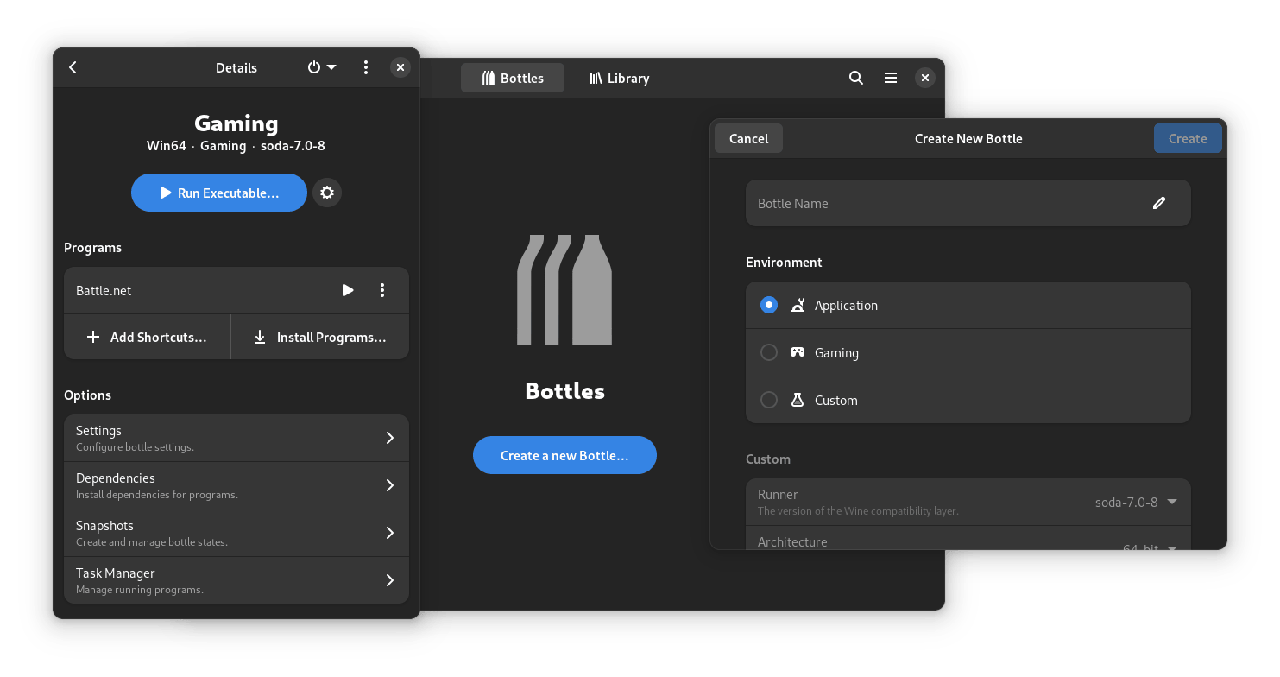The height and width of the screenshot is (677, 1280).
Task: Open the hamburger menu in Bottles window
Action: [x=890, y=78]
